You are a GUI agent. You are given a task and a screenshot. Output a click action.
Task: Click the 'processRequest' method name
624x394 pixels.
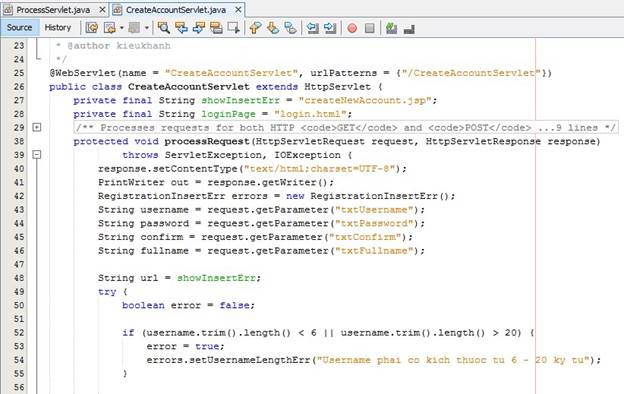pyautogui.click(x=207, y=141)
